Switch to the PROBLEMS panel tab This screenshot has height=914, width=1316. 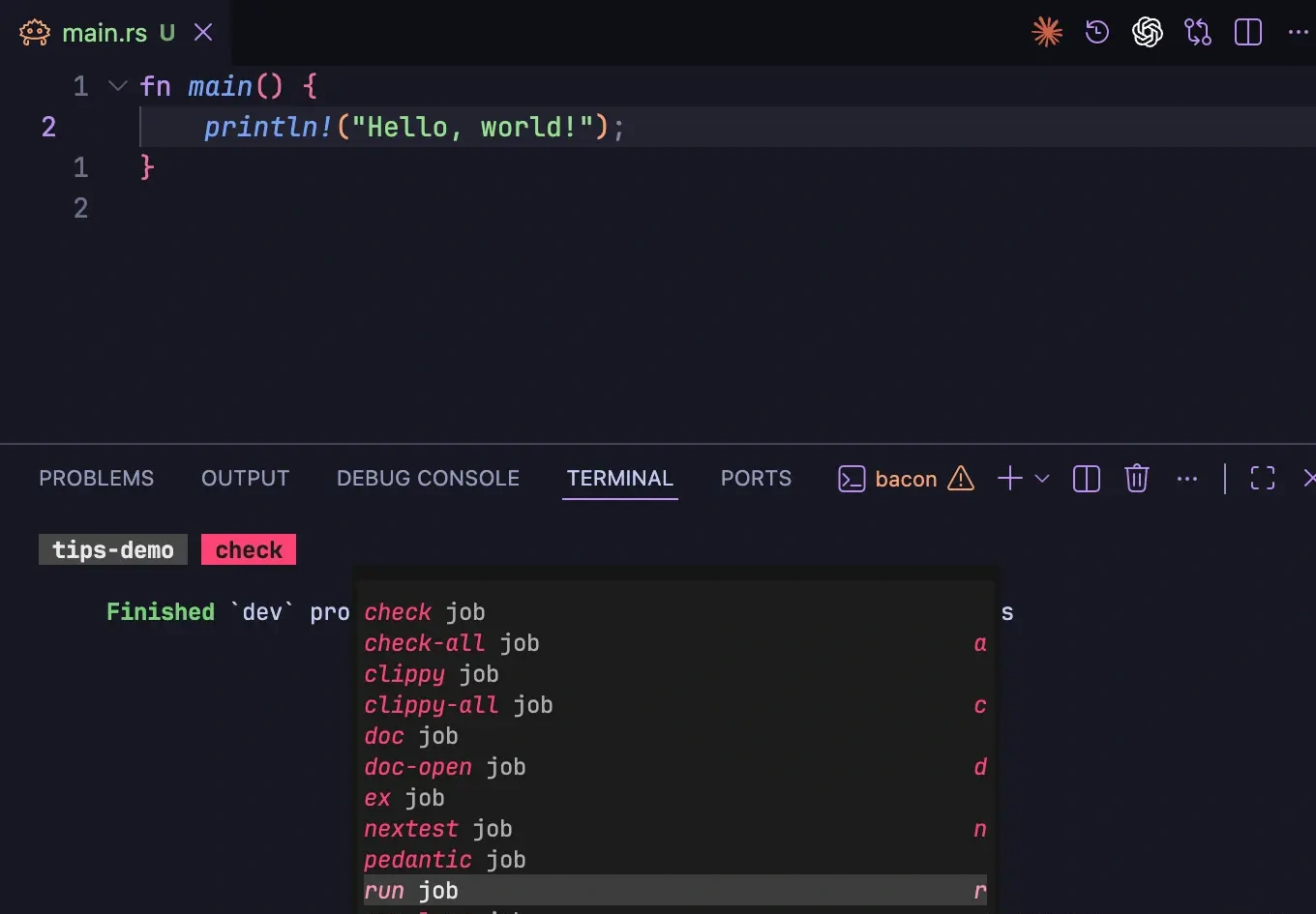tap(96, 478)
